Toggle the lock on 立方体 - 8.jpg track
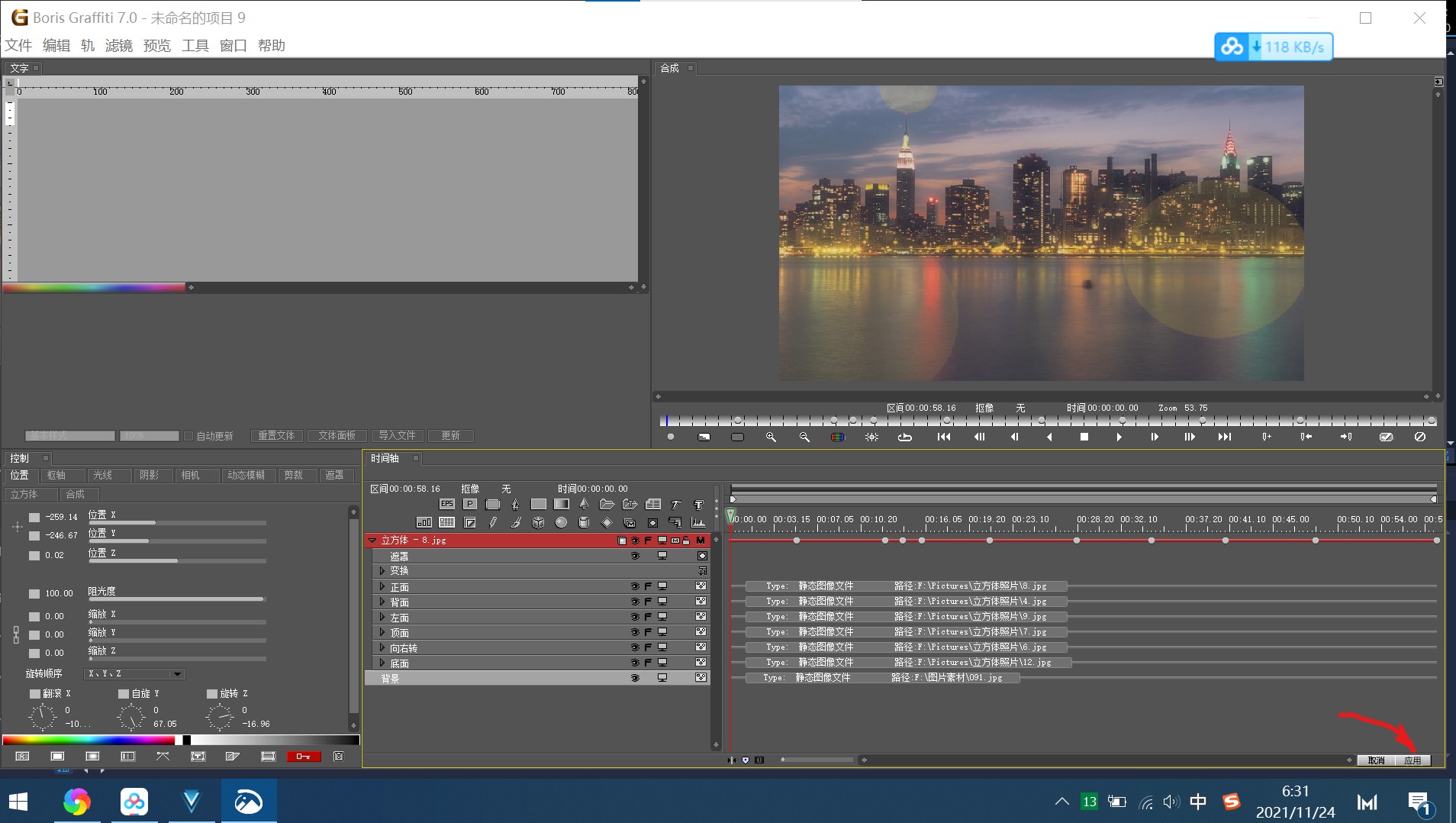1456x823 pixels. (686, 541)
